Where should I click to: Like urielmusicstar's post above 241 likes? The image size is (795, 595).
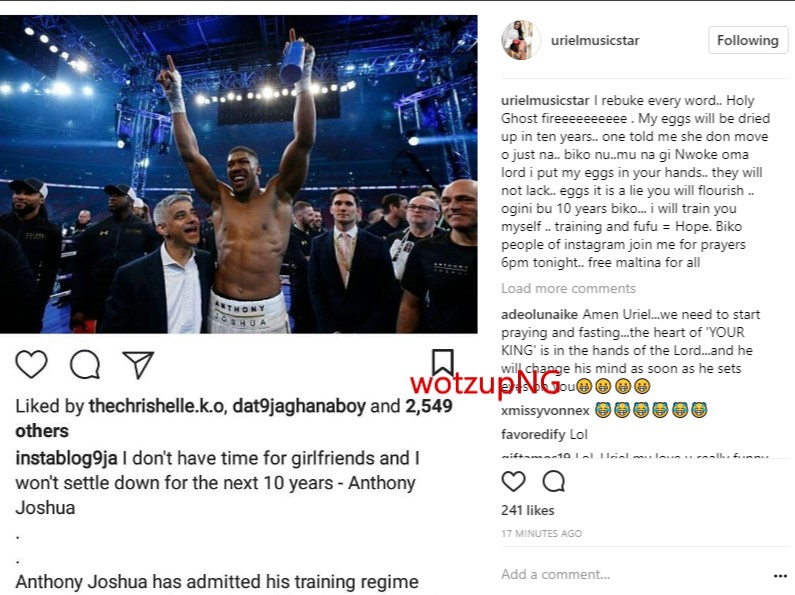point(513,481)
